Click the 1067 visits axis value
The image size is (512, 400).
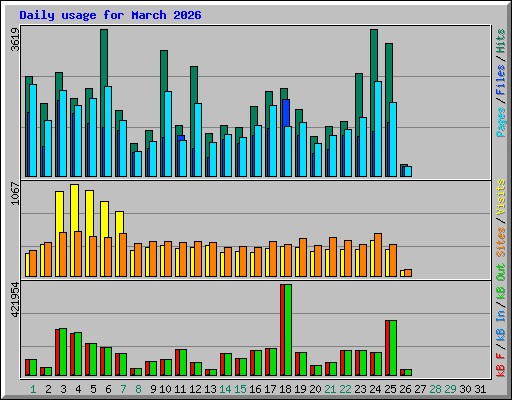15,193
